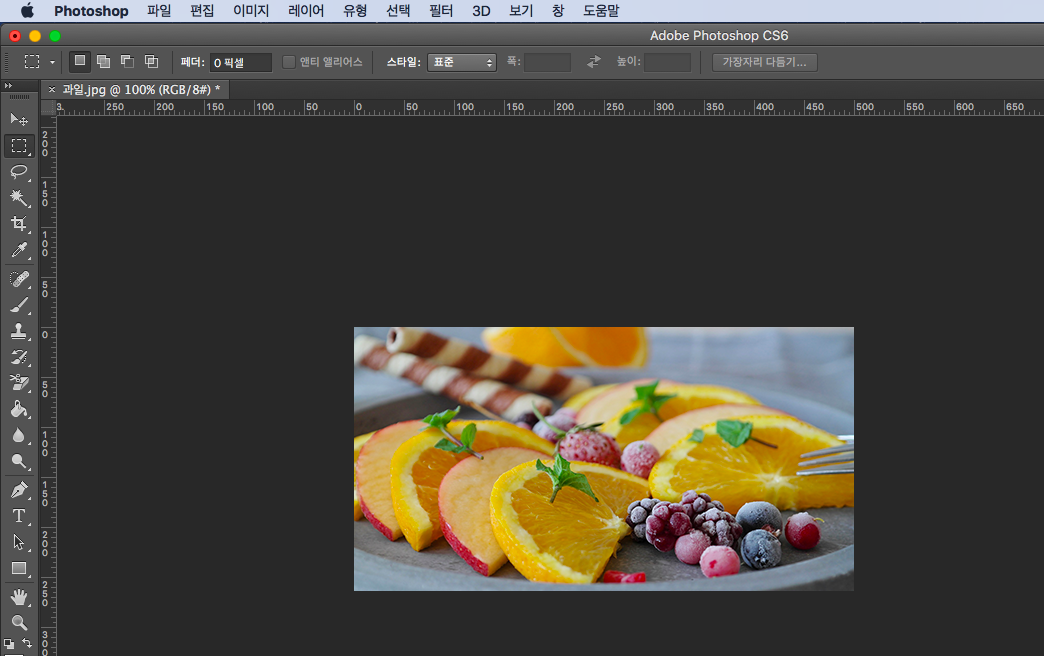1044x656 pixels.
Task: Open the Photoshop application menu
Action: [x=91, y=11]
